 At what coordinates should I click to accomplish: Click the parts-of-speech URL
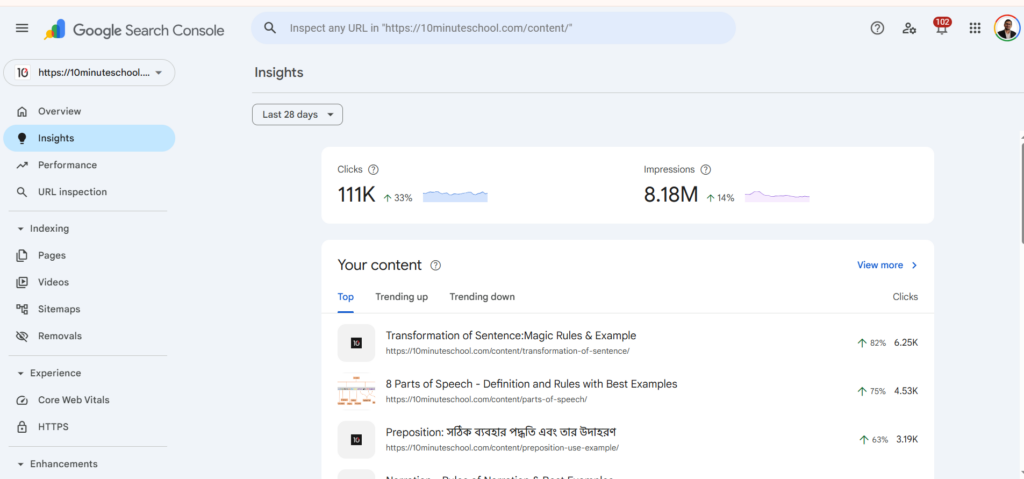[x=487, y=399]
